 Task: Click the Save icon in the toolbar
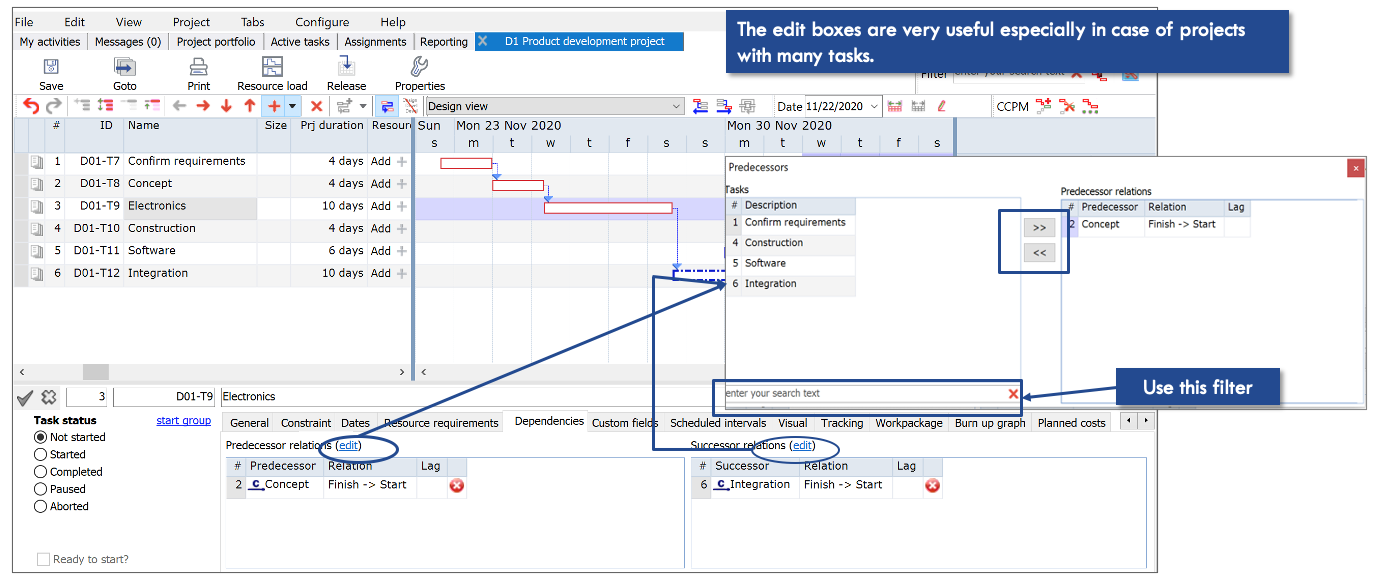click(x=50, y=67)
